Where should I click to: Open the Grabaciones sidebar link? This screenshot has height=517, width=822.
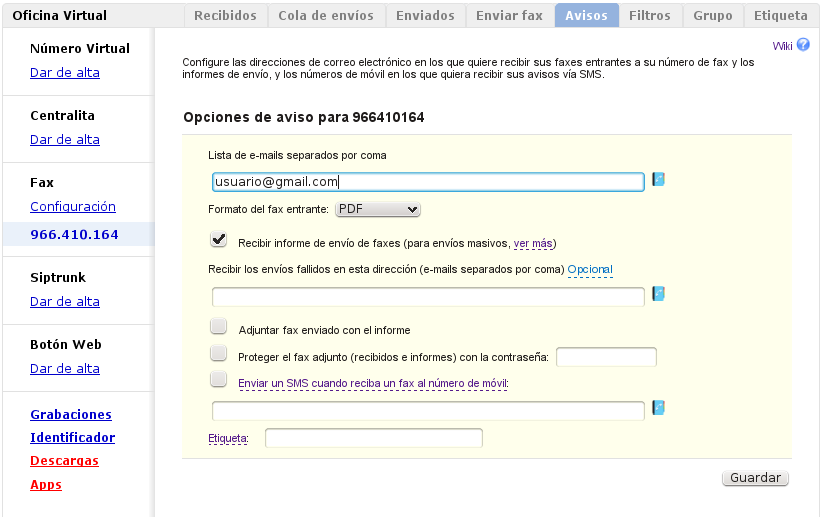tap(71, 415)
